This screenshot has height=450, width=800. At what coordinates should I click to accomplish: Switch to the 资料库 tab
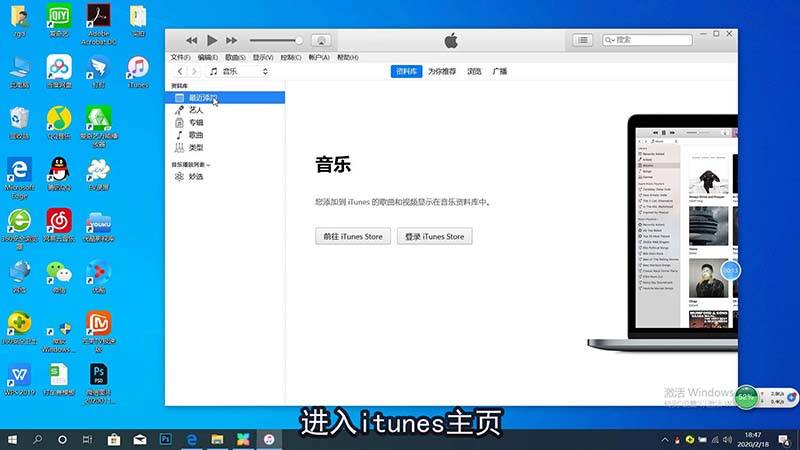tap(406, 71)
